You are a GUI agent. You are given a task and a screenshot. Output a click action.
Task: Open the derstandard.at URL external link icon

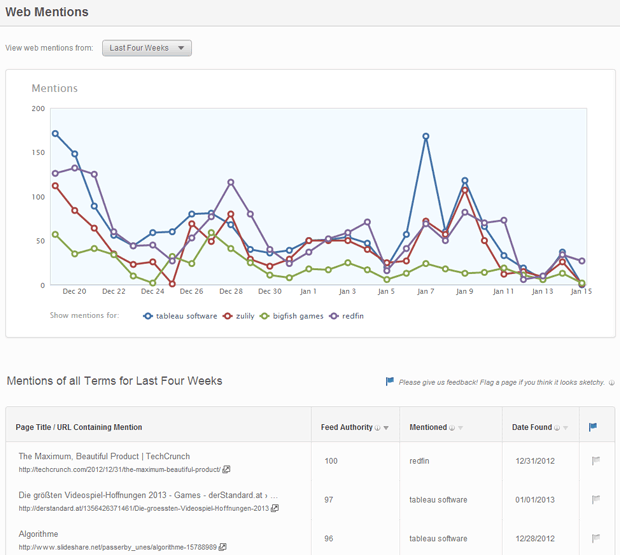click(x=275, y=508)
